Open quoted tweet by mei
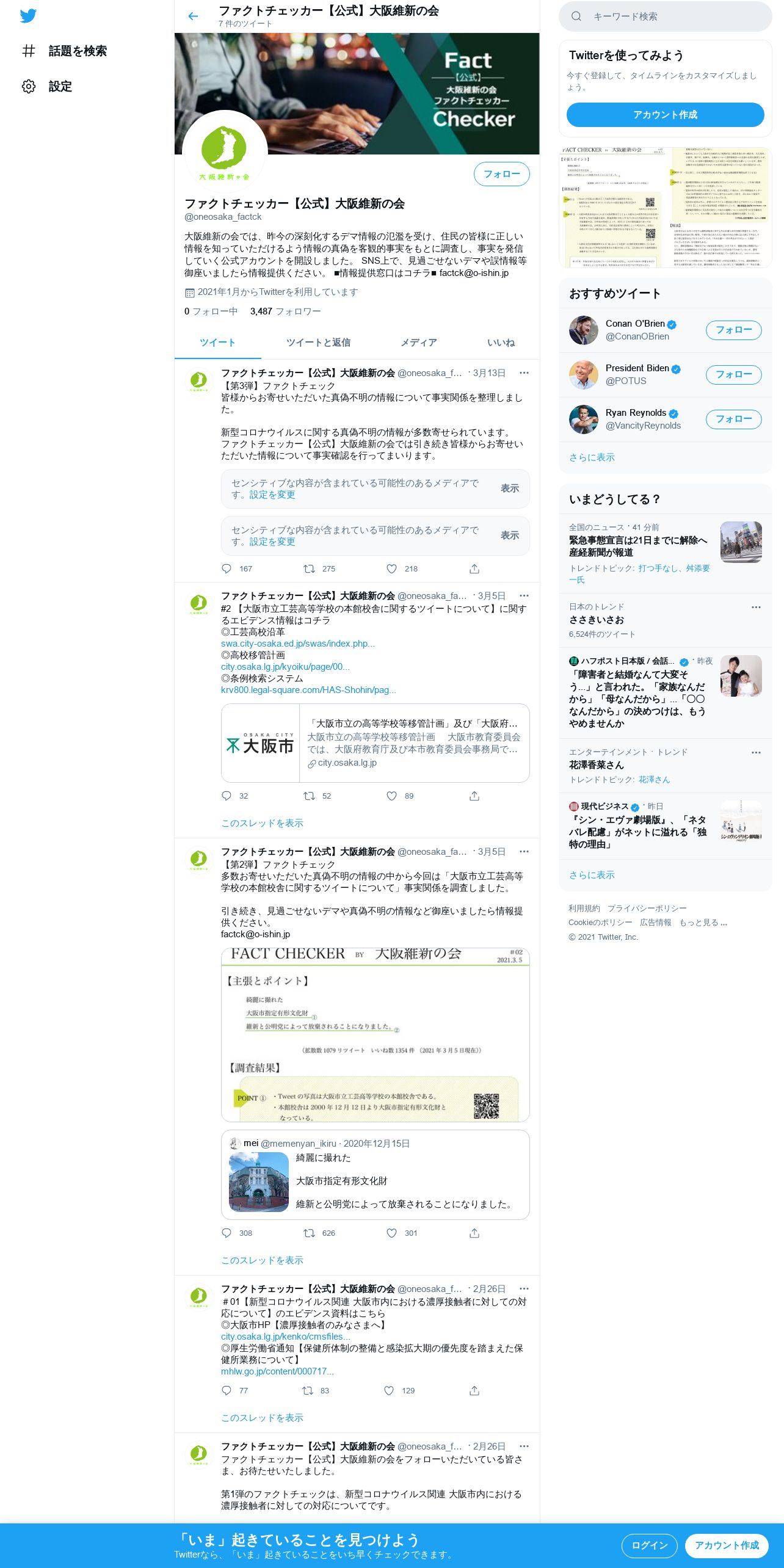This screenshot has width=784, height=1568. point(375,1174)
